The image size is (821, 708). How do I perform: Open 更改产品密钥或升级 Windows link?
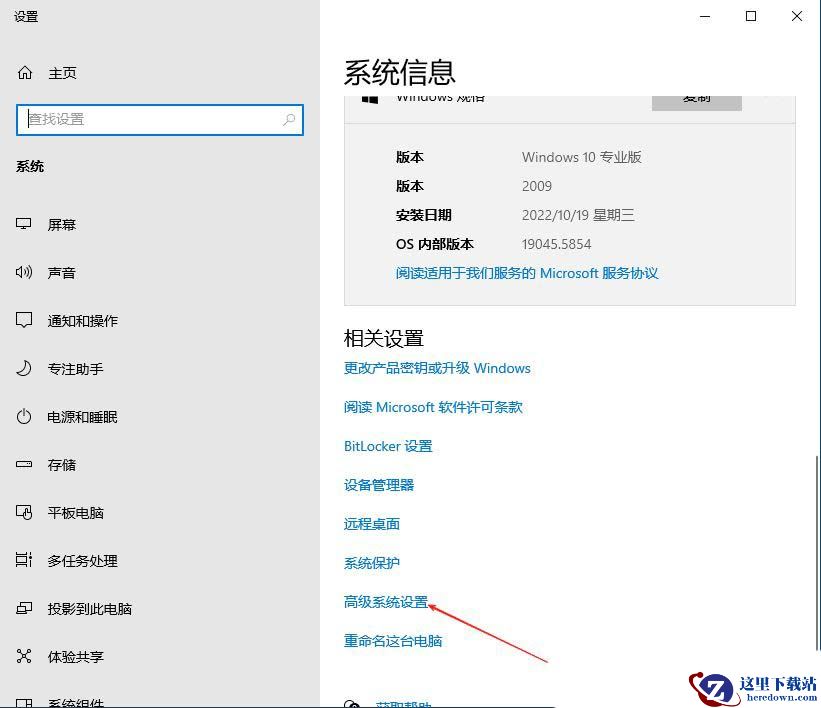(x=437, y=368)
